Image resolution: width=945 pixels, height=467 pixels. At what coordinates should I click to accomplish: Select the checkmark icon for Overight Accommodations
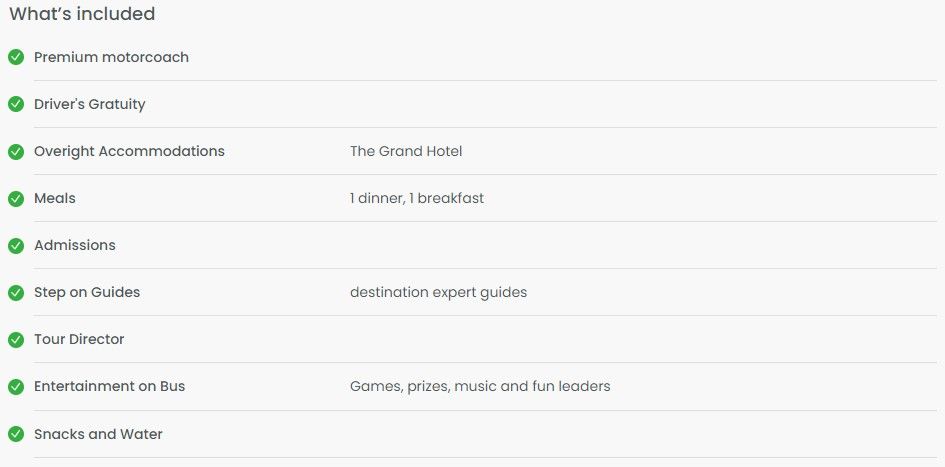[16, 151]
